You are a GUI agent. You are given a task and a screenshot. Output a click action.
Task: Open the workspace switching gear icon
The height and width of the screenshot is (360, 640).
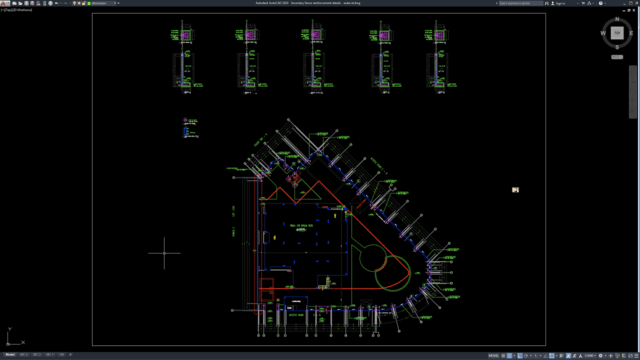[600, 356]
